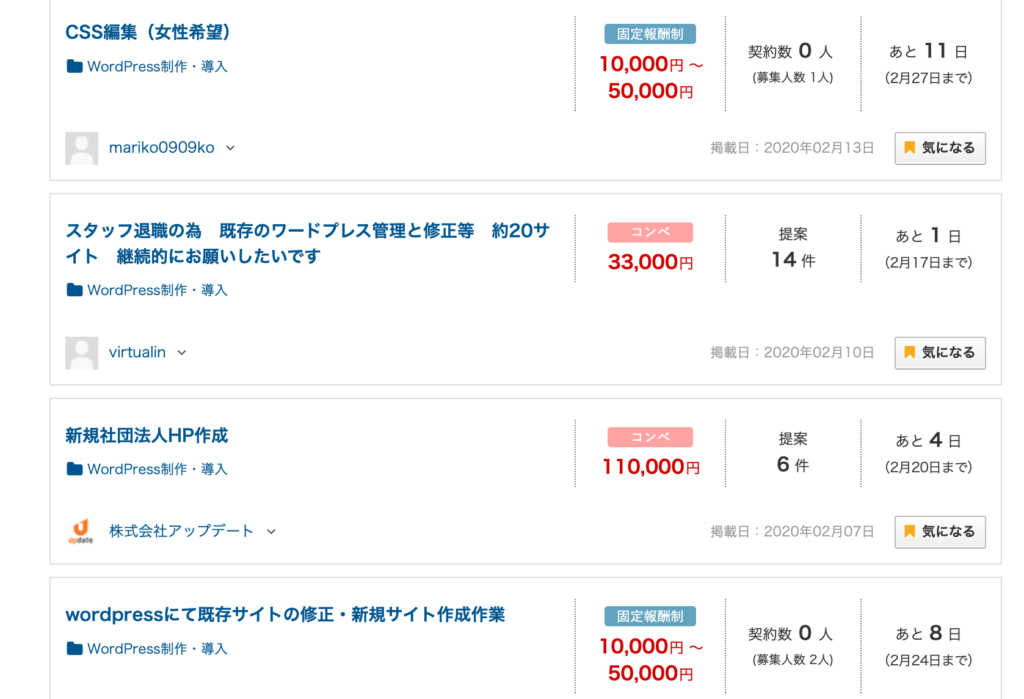Click folder icon under wordpressにて既存サイト listing

[x=74, y=649]
